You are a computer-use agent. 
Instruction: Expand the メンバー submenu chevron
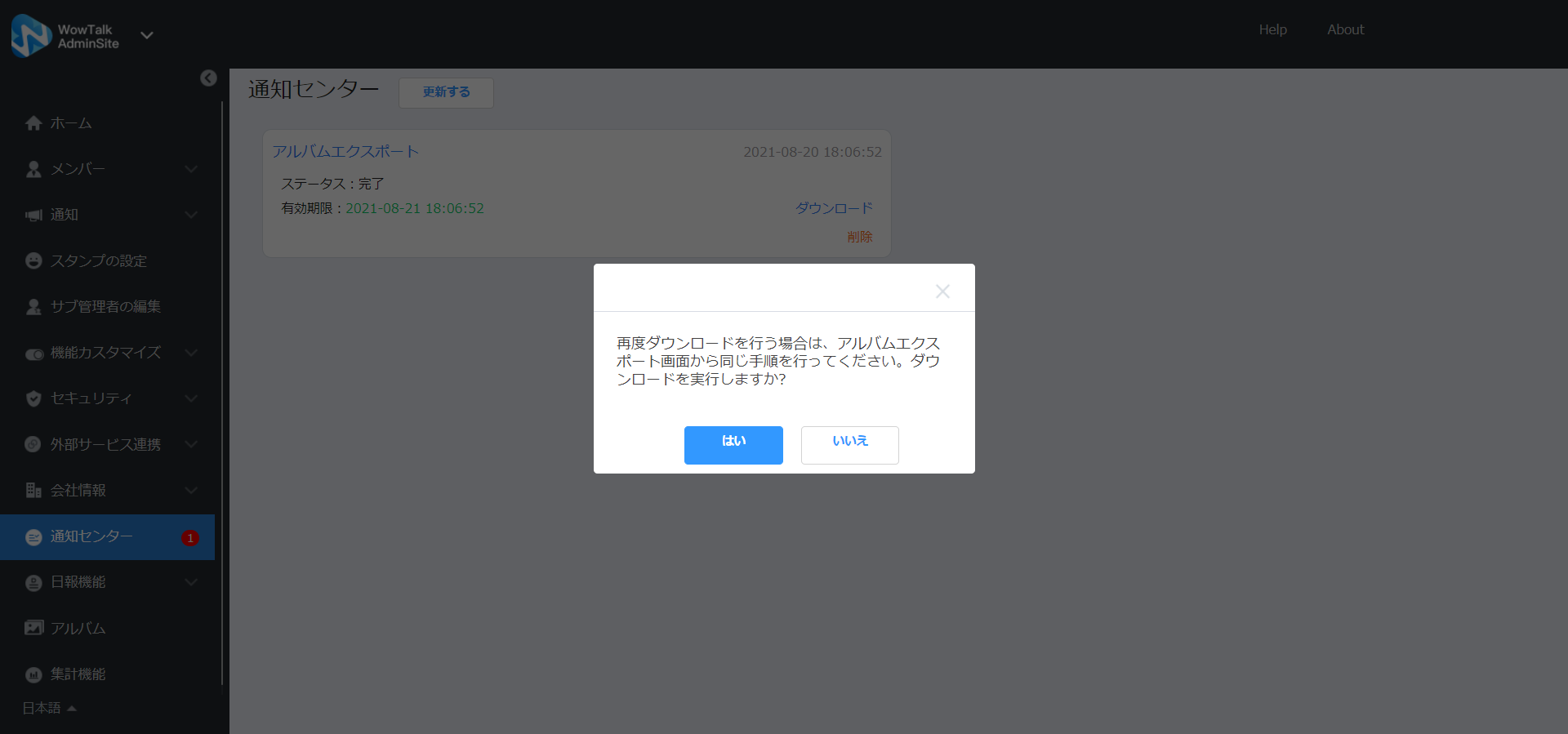[x=191, y=169]
